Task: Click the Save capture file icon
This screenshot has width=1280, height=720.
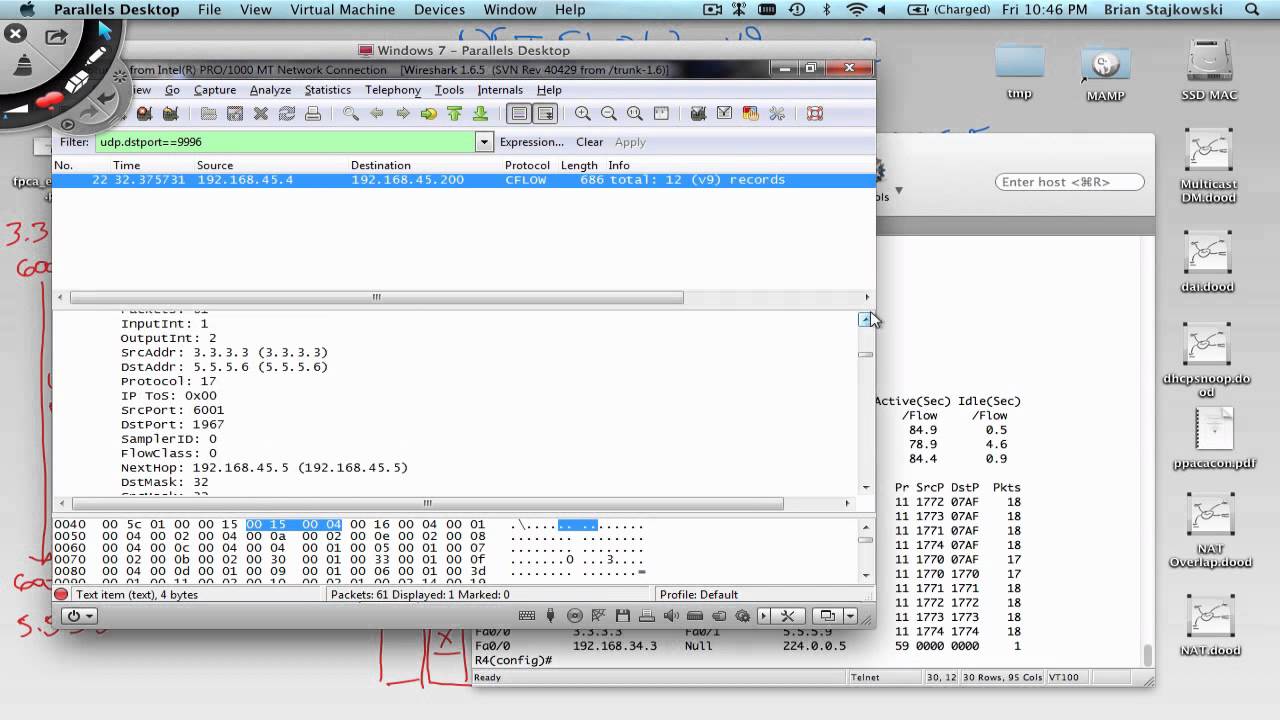Action: (234, 114)
